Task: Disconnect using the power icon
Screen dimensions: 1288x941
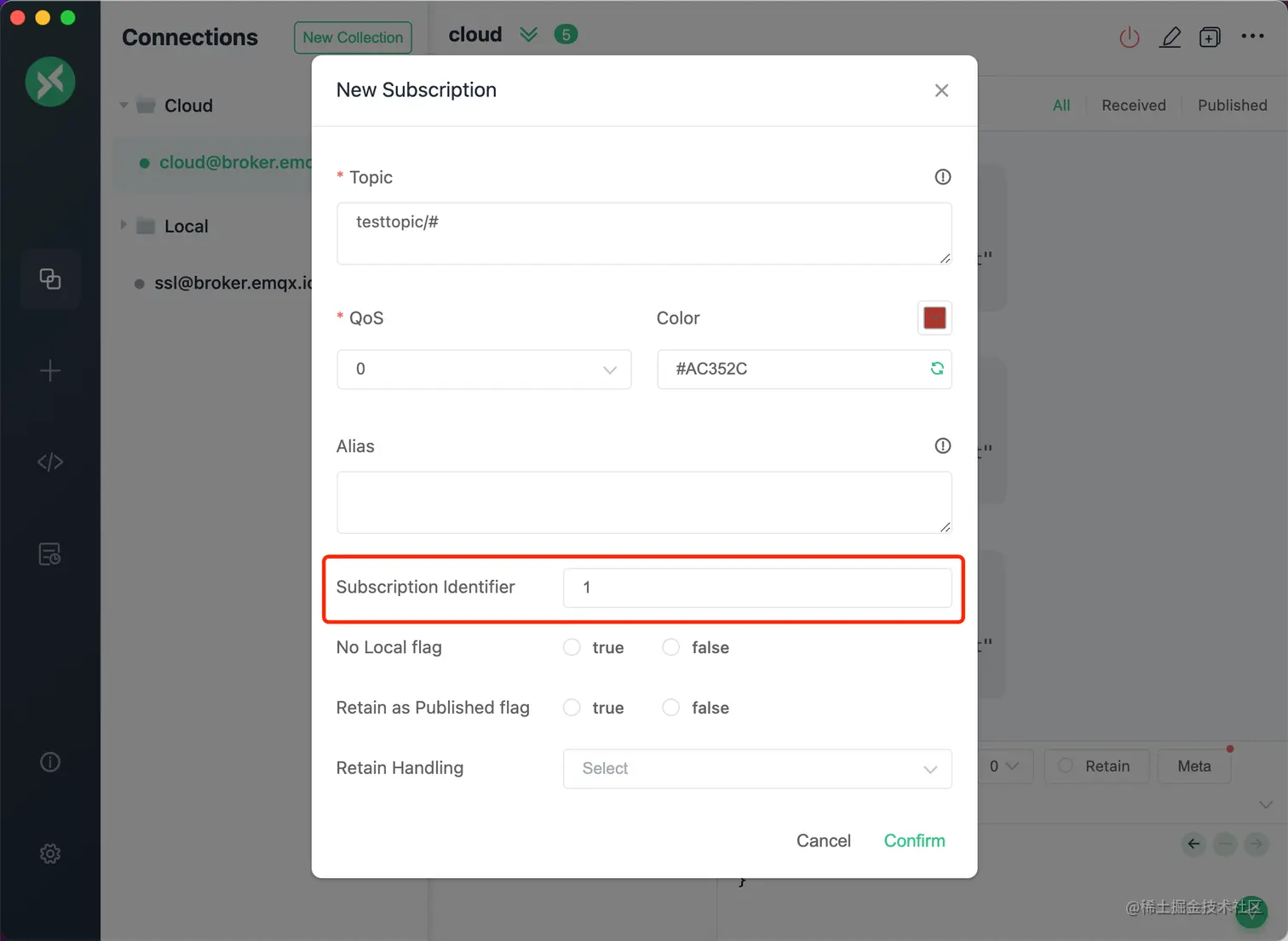Action: (x=1129, y=37)
